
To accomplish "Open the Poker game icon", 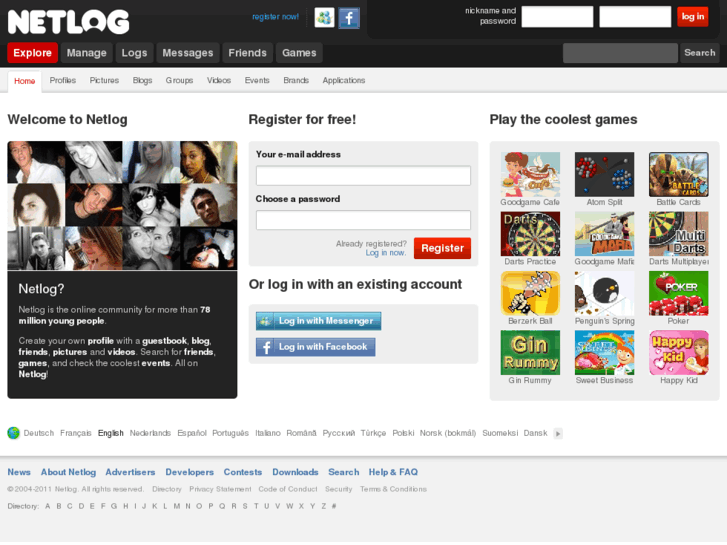I will pos(678,293).
